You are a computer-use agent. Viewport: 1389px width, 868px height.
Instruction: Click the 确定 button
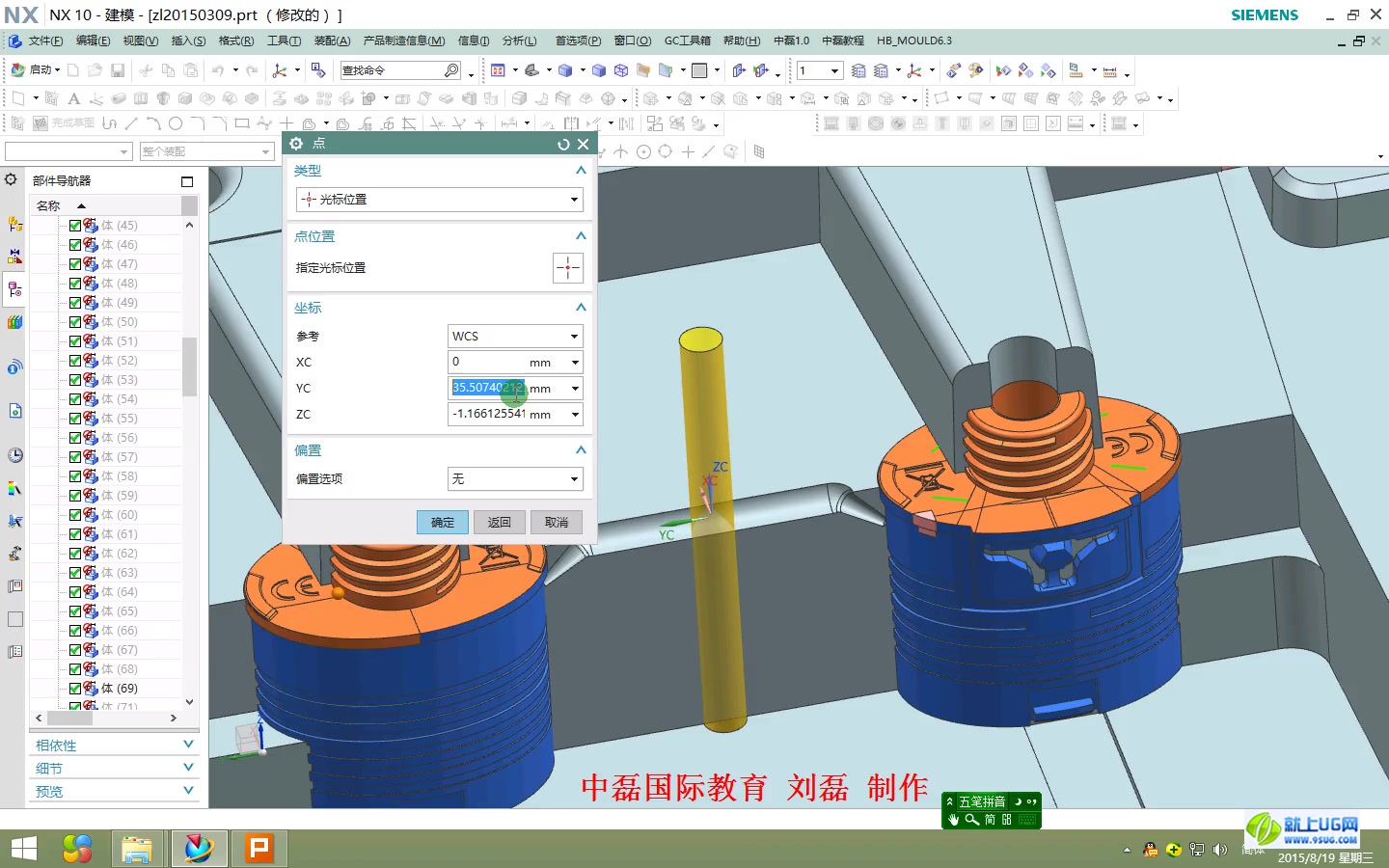coord(443,522)
